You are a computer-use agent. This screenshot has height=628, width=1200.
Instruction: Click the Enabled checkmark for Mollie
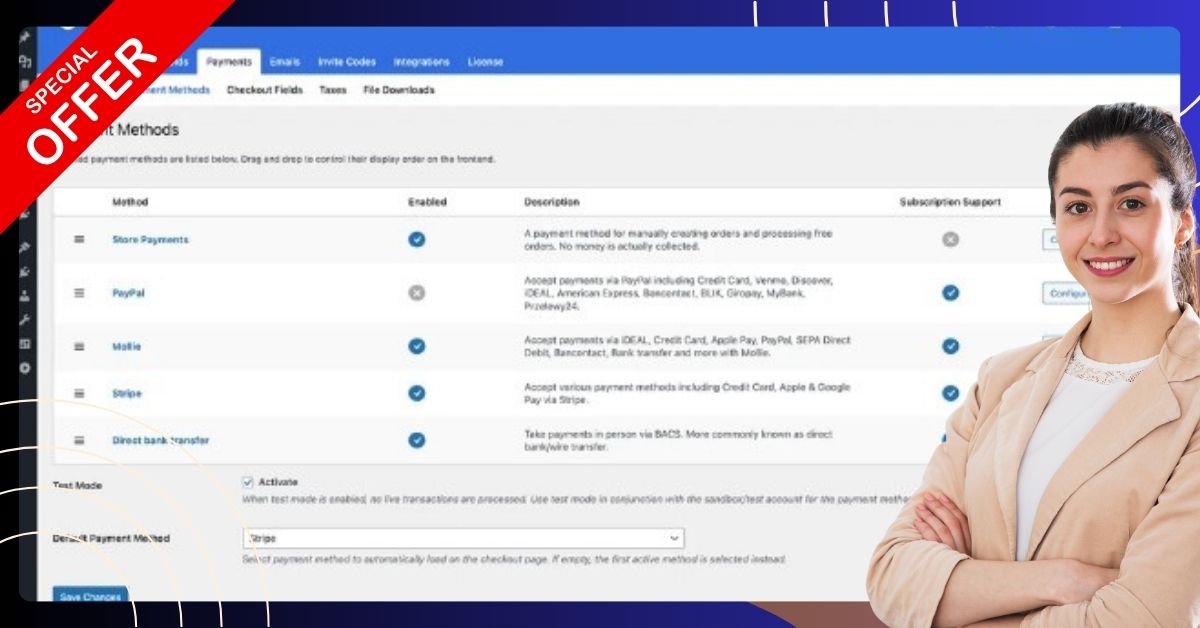click(417, 346)
